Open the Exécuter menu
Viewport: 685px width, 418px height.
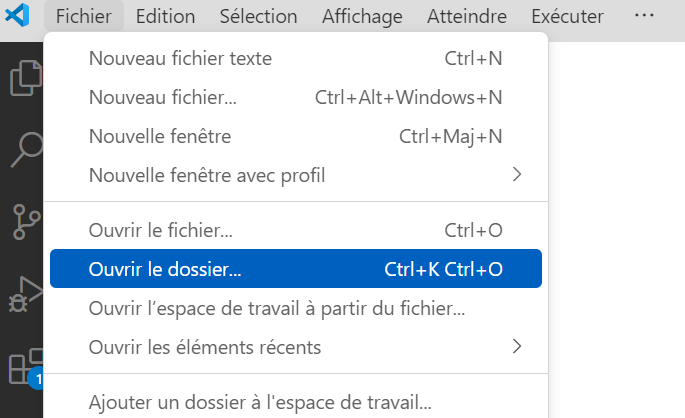point(567,16)
